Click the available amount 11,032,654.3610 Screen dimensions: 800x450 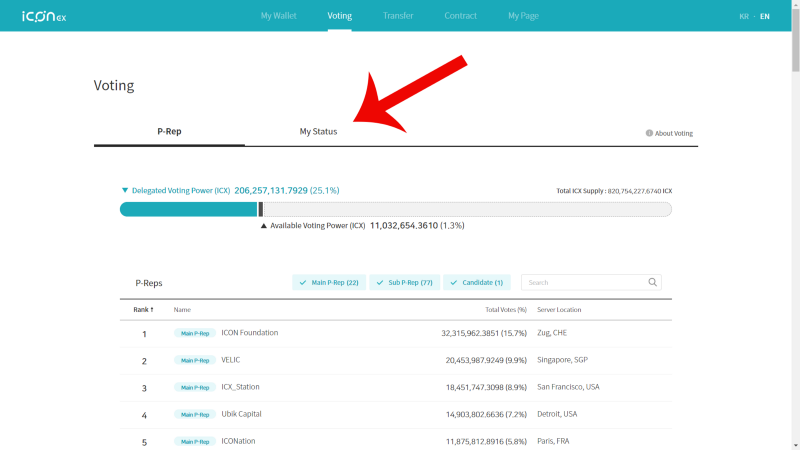pyautogui.click(x=404, y=226)
